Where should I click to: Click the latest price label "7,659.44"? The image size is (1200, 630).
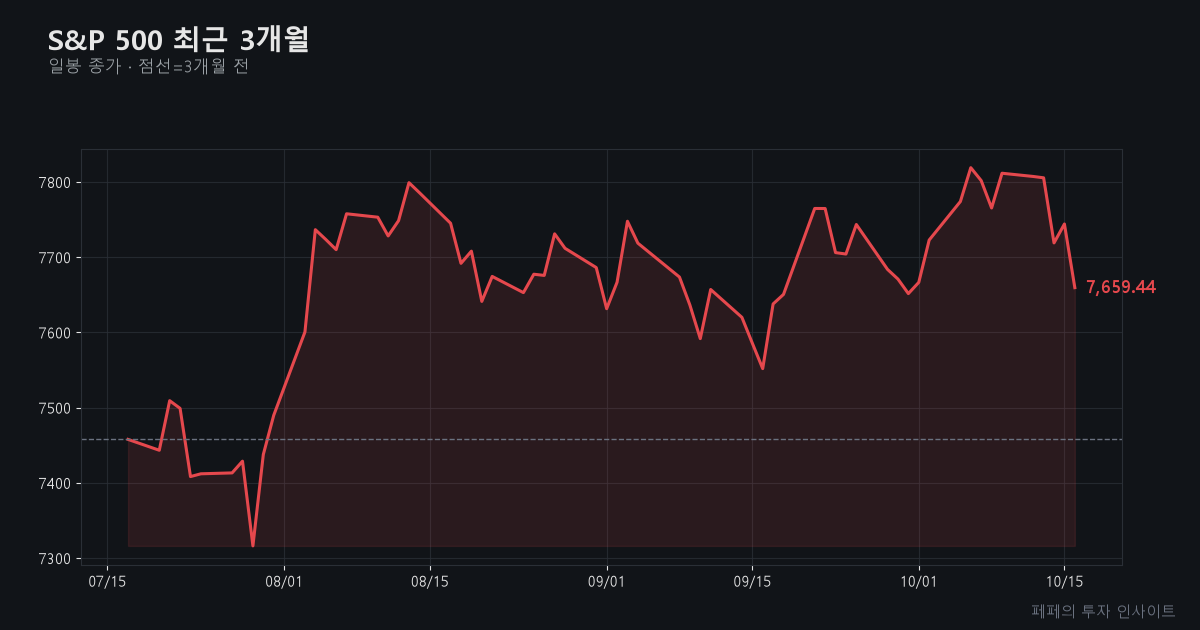click(x=1121, y=287)
